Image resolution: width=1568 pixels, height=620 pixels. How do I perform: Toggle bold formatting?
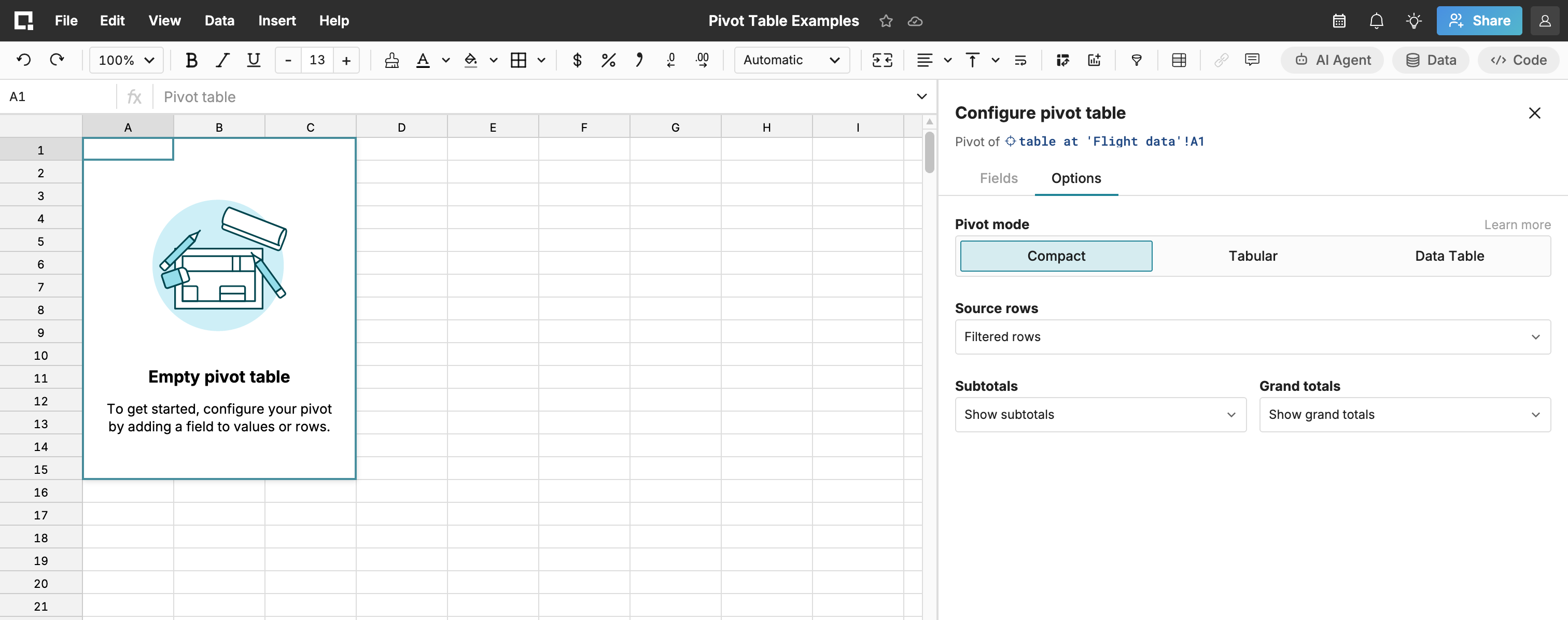[191, 60]
